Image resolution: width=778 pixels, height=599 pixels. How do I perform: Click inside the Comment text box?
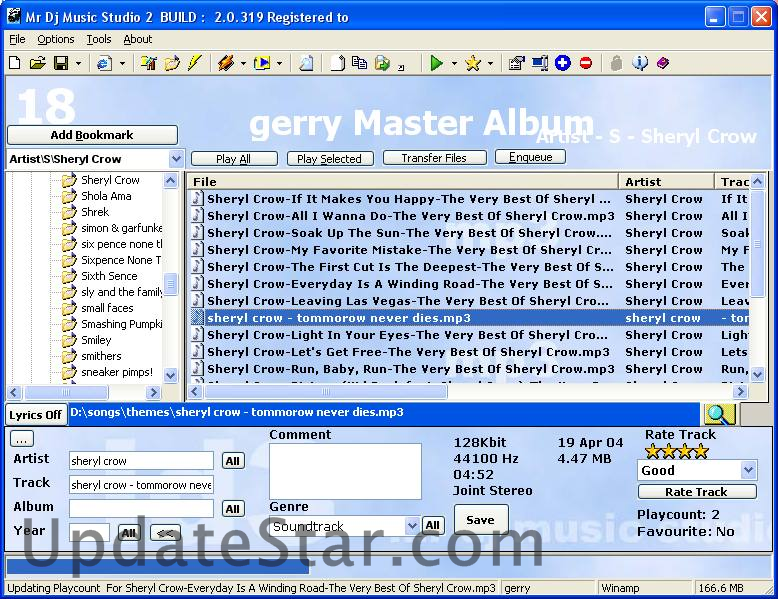[x=345, y=471]
